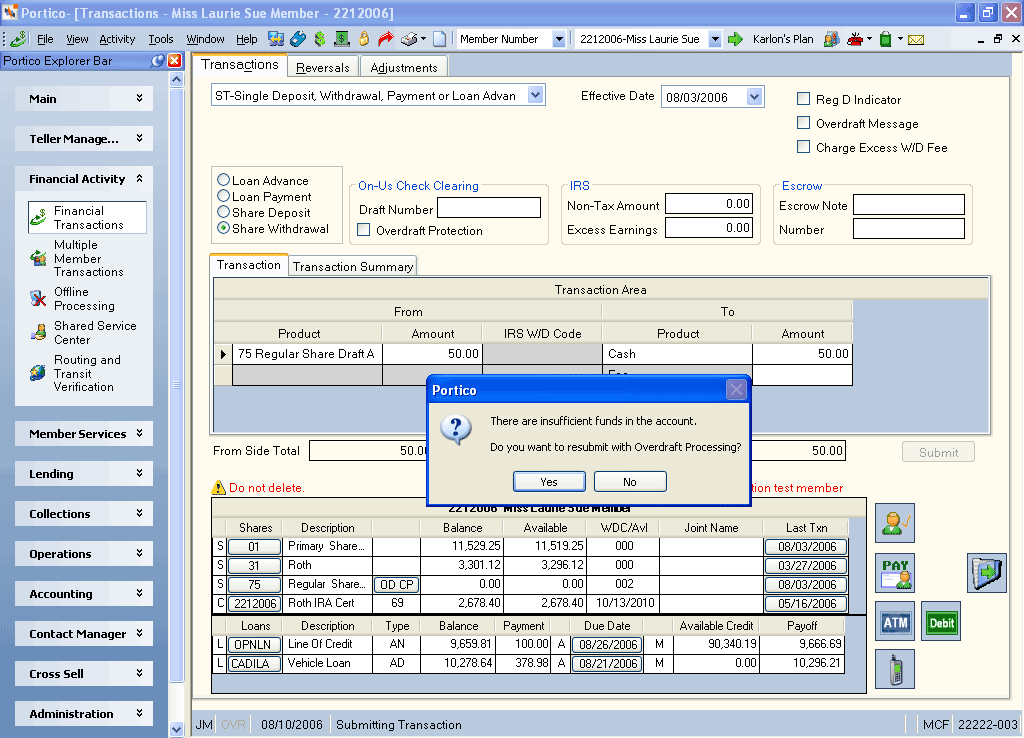The image size is (1024, 738).
Task: Expand the Lending section
Action: (84, 473)
